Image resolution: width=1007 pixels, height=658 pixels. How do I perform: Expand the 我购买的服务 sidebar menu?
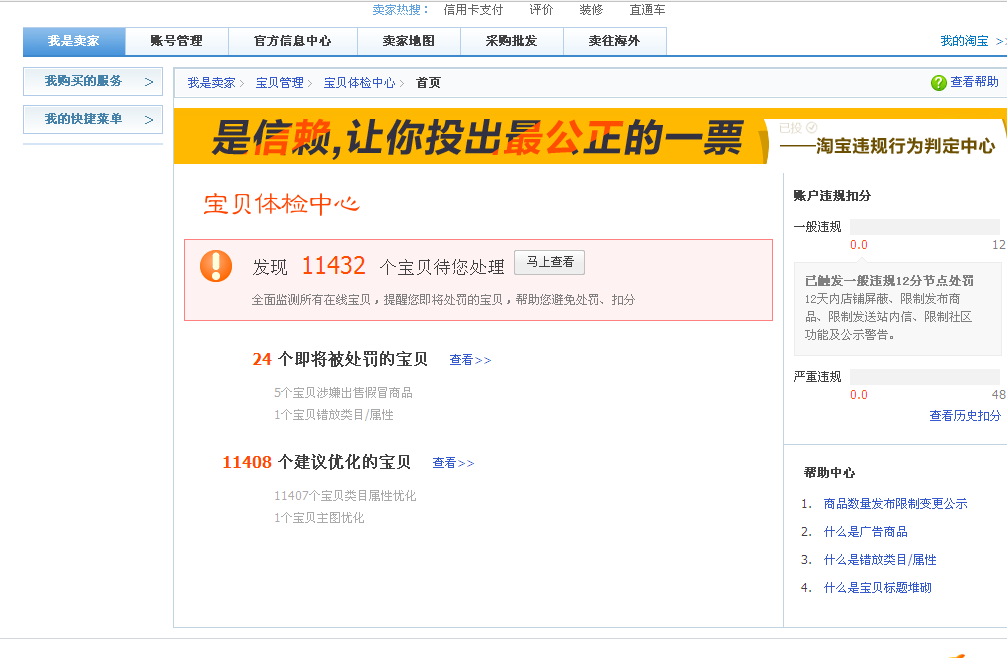click(x=92, y=82)
